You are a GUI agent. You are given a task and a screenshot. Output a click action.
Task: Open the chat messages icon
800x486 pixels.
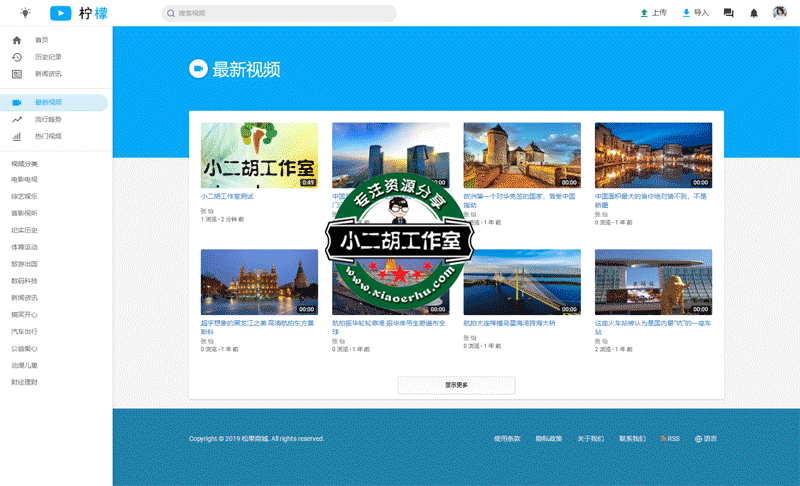[x=728, y=13]
